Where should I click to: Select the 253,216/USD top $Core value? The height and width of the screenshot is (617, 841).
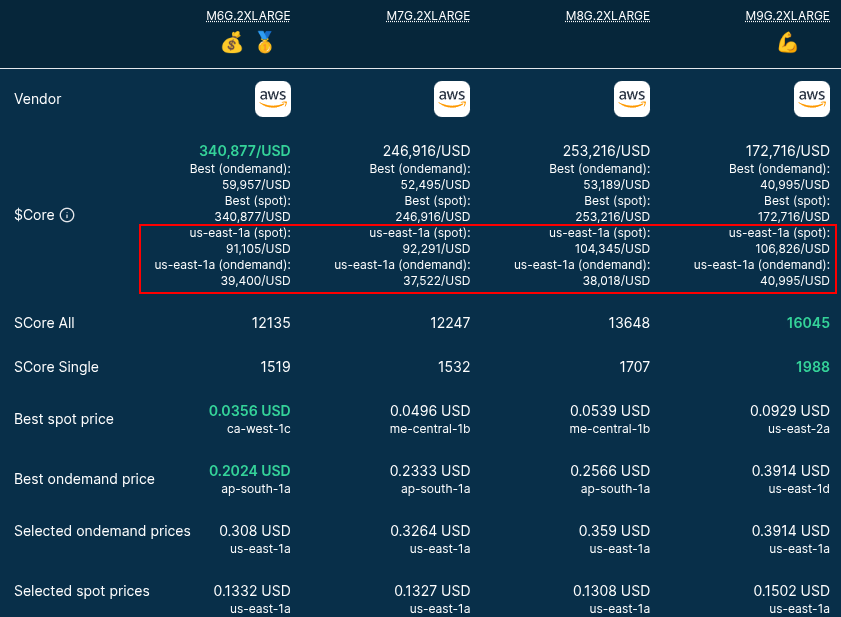[606, 151]
